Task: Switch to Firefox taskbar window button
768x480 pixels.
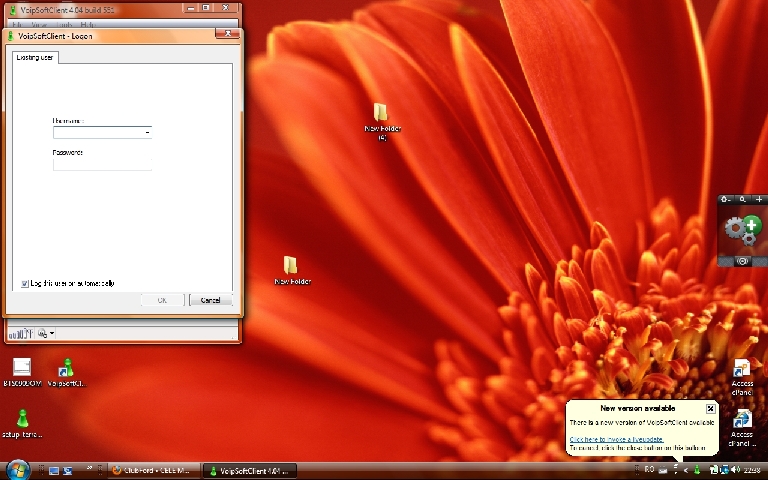Action: tap(154, 470)
